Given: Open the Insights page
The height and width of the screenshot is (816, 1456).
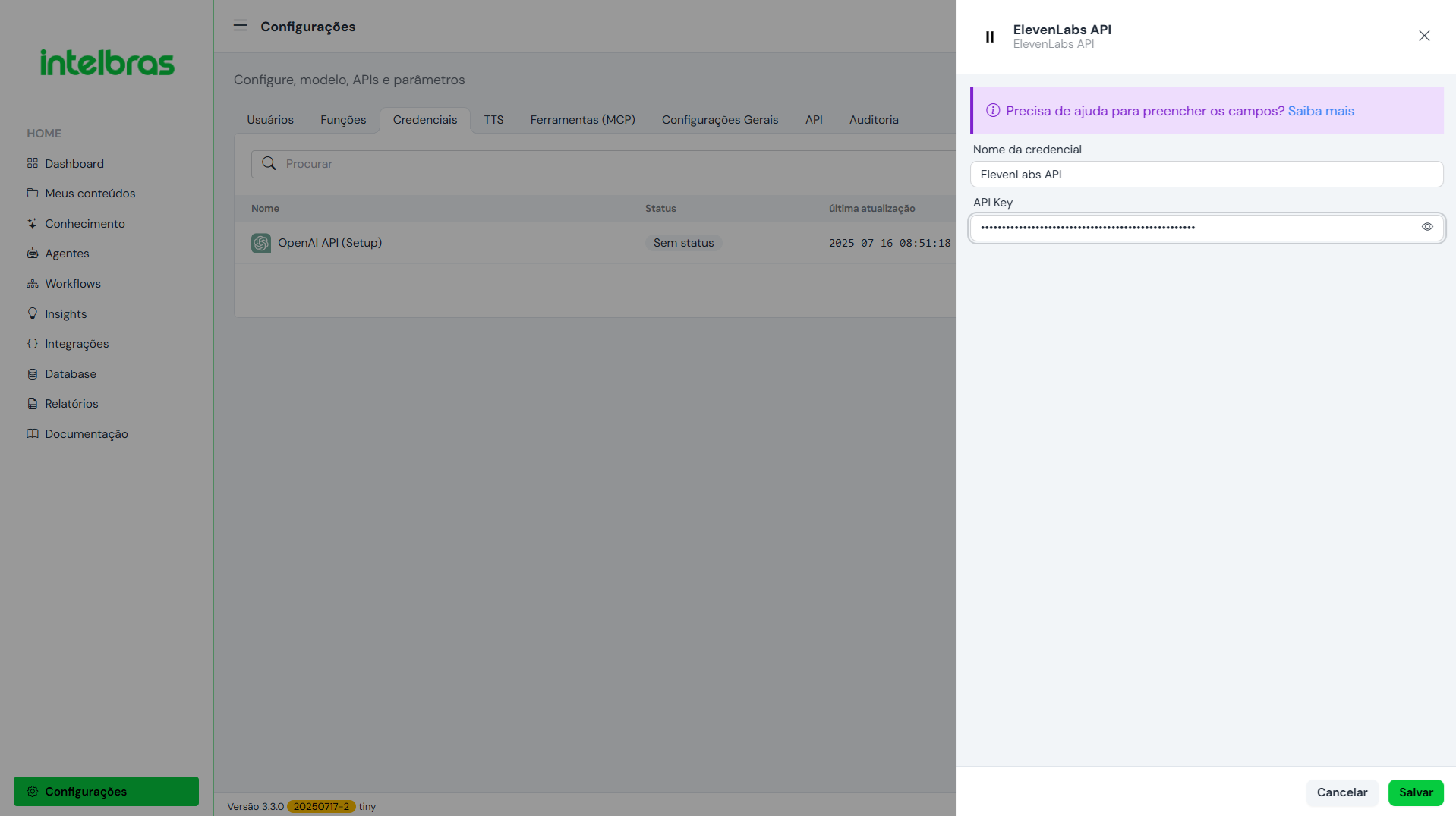Looking at the screenshot, I should (65, 313).
